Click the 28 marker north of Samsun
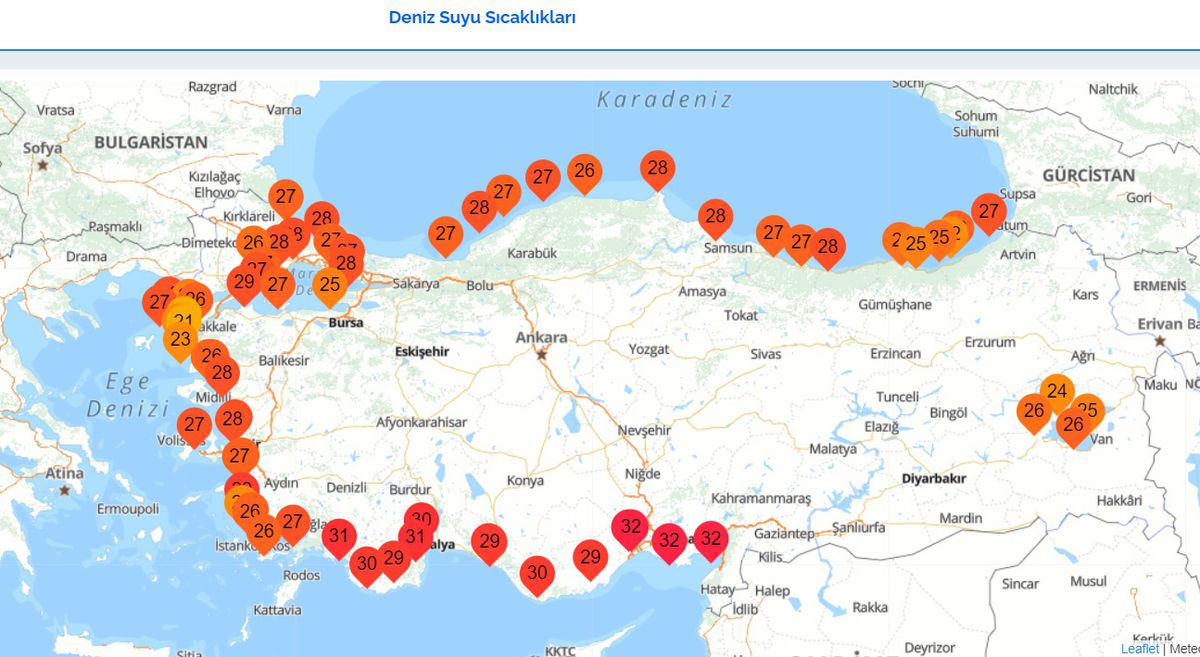1200x657 pixels. [715, 217]
